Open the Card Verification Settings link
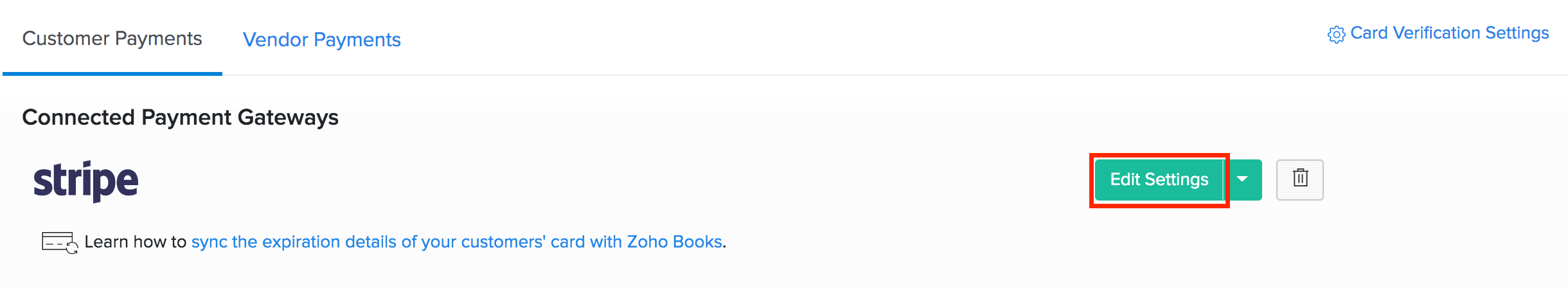The height and width of the screenshot is (288, 1568). (x=1449, y=33)
